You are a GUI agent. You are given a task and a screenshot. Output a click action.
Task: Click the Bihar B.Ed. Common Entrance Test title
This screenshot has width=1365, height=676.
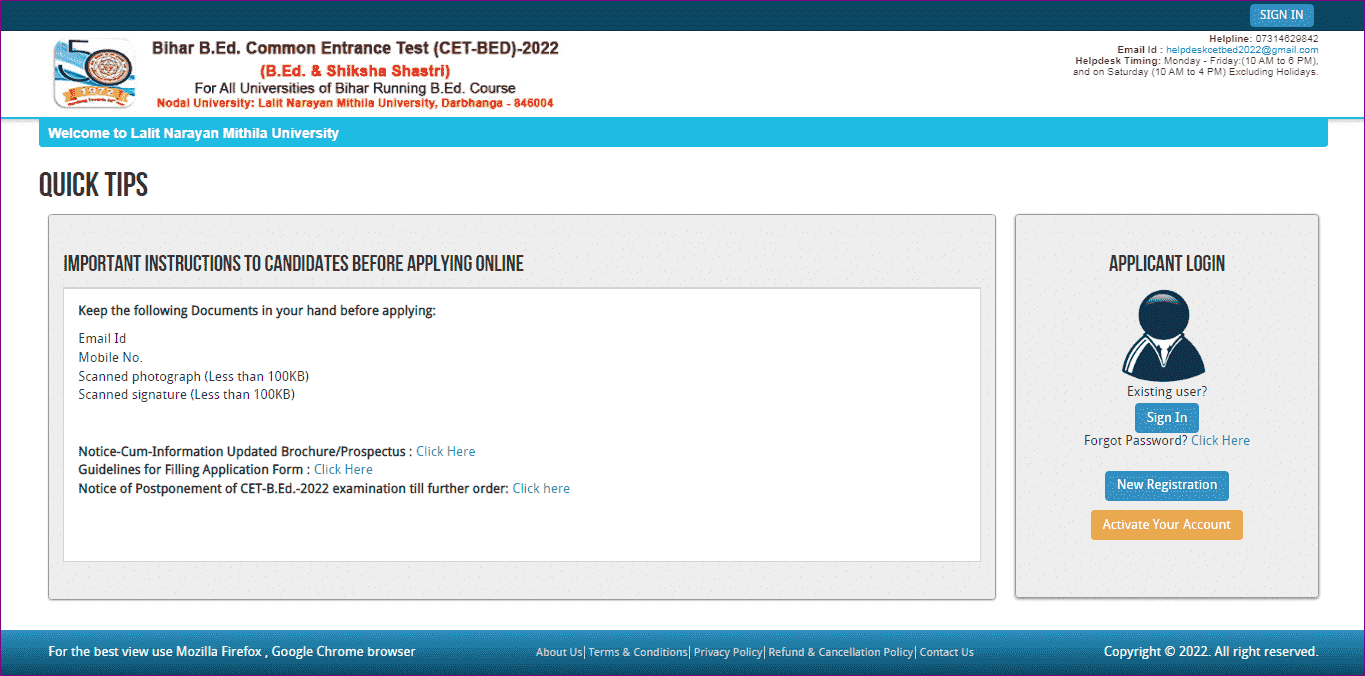[355, 49]
